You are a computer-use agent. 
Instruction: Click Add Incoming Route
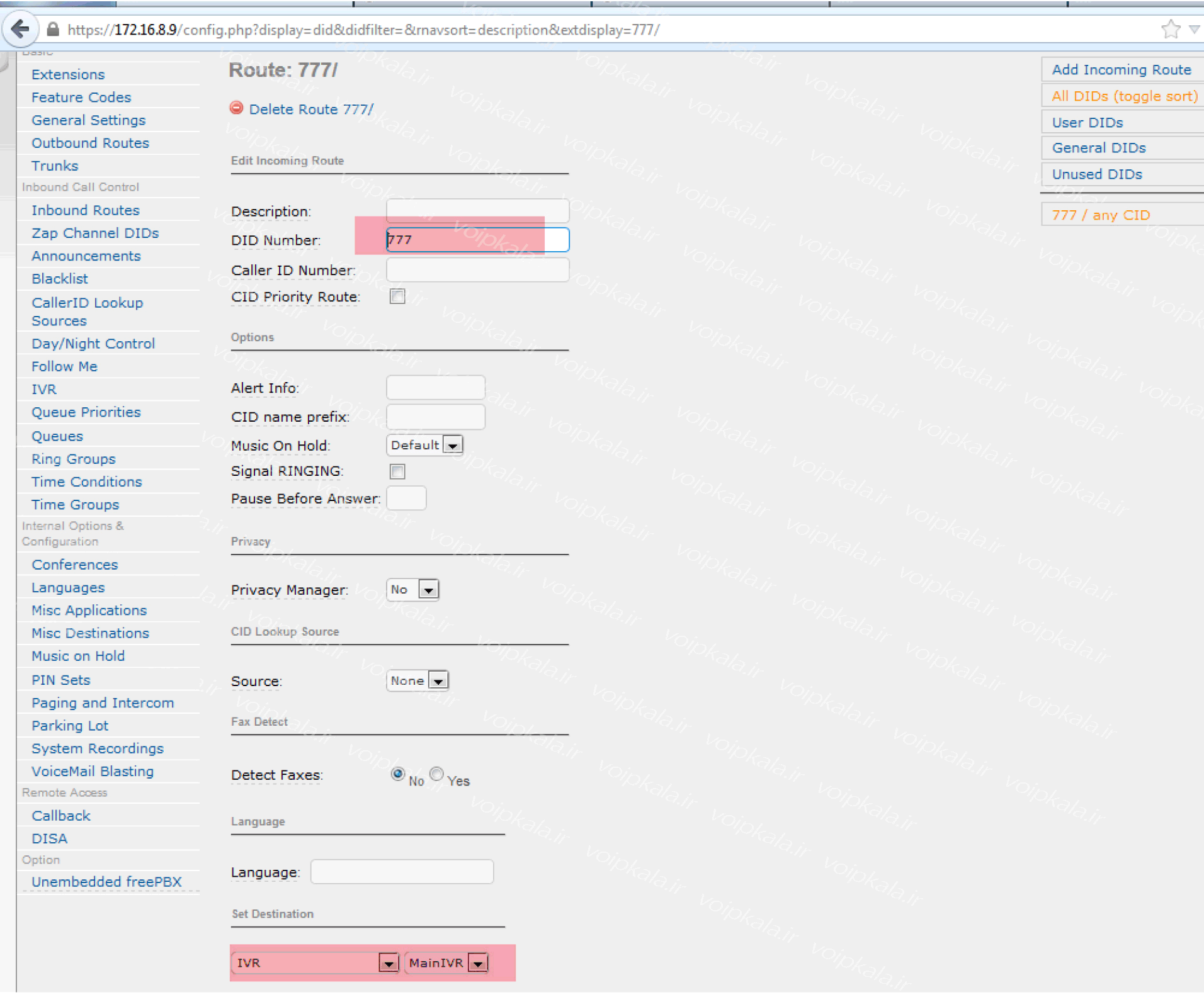pos(1122,69)
